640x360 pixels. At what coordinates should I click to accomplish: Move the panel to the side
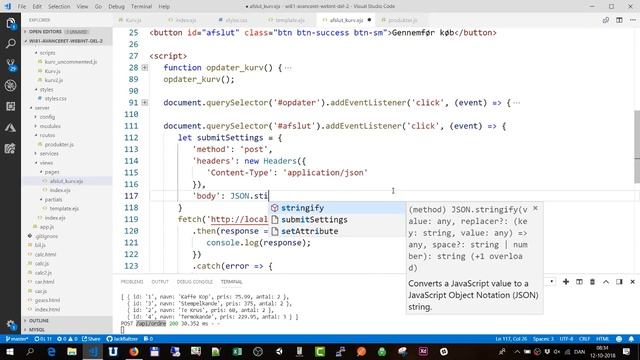[619, 282]
